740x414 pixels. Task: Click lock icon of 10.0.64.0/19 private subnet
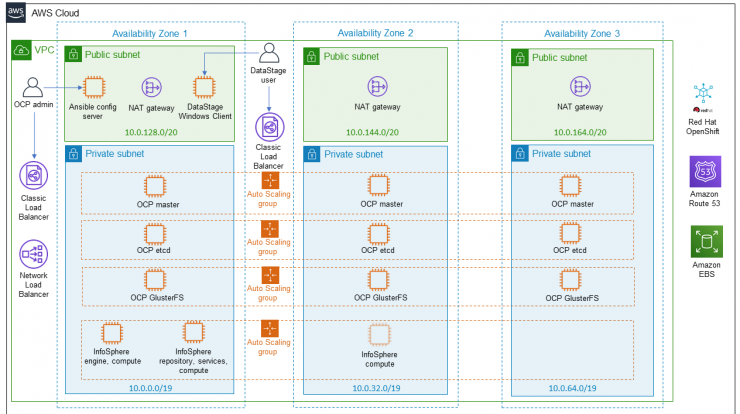click(520, 154)
